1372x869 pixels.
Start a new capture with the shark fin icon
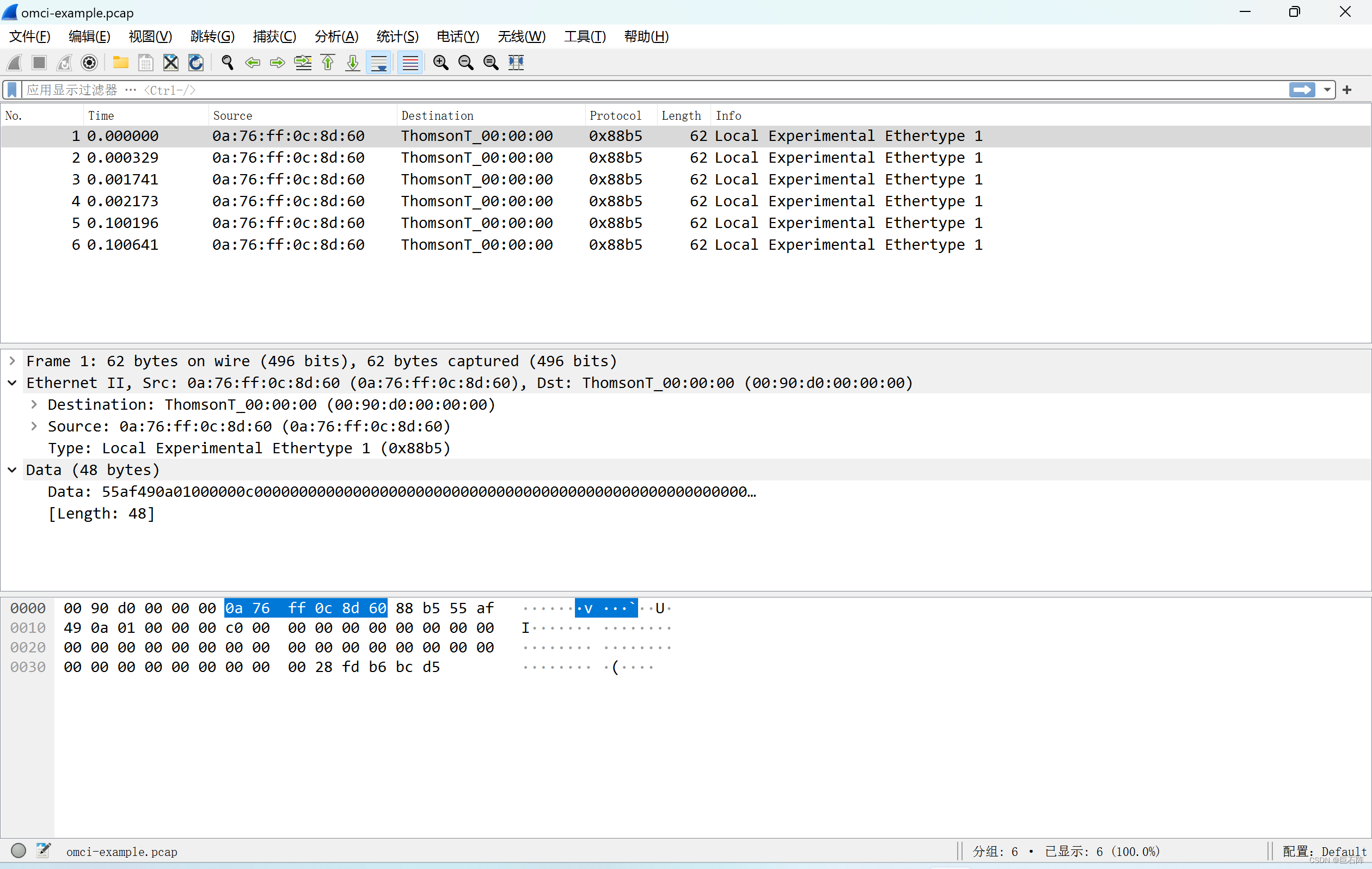pos(14,63)
